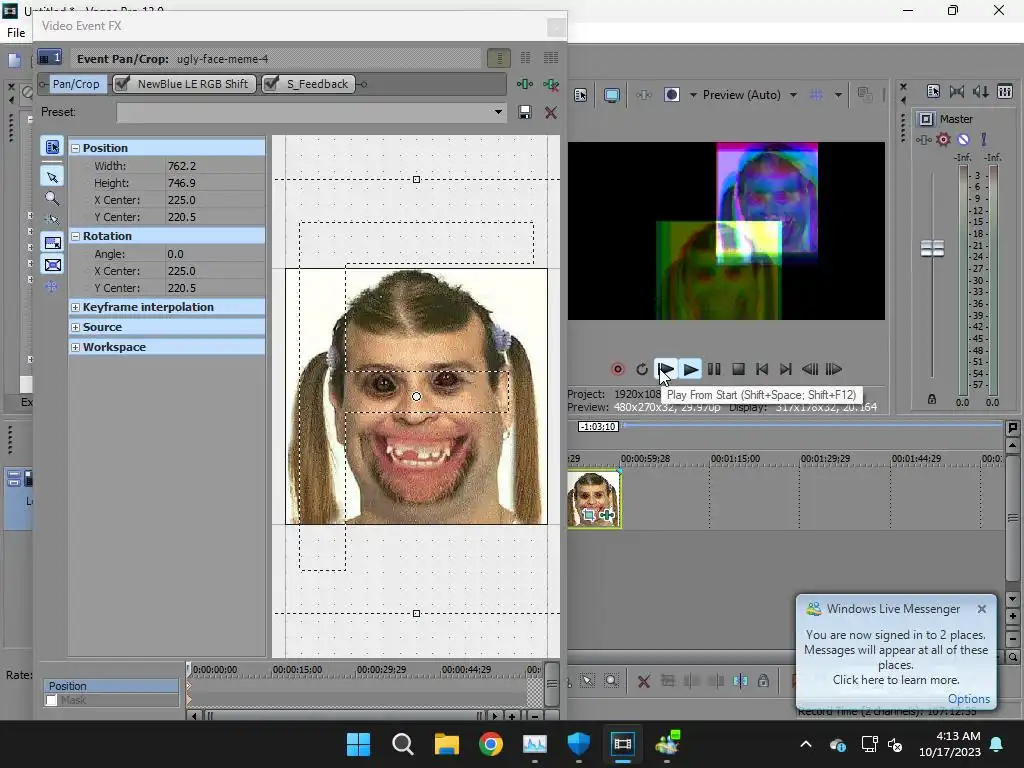Click Options link in Messenger notification
The height and width of the screenshot is (768, 1024).
tap(968, 699)
